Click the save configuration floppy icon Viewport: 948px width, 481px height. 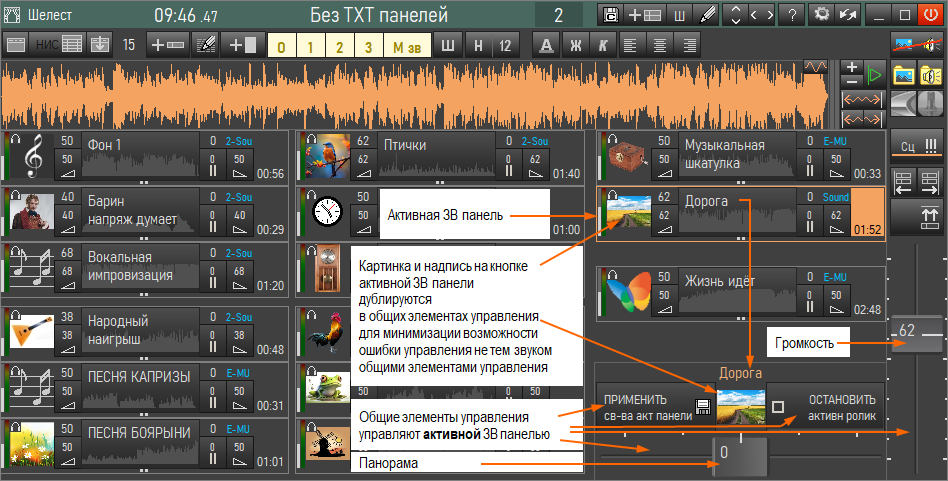click(x=611, y=15)
